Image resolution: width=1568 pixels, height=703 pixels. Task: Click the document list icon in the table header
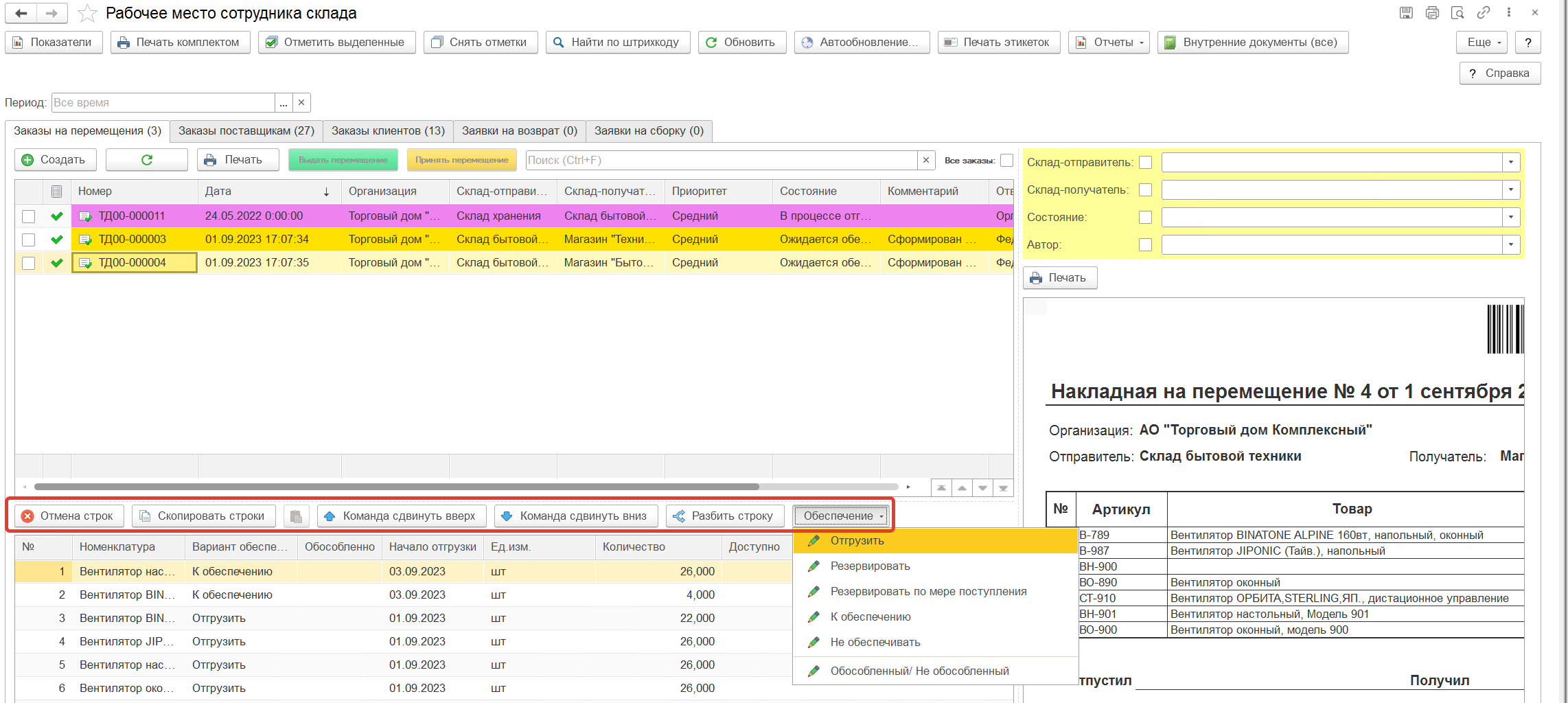pos(57,192)
